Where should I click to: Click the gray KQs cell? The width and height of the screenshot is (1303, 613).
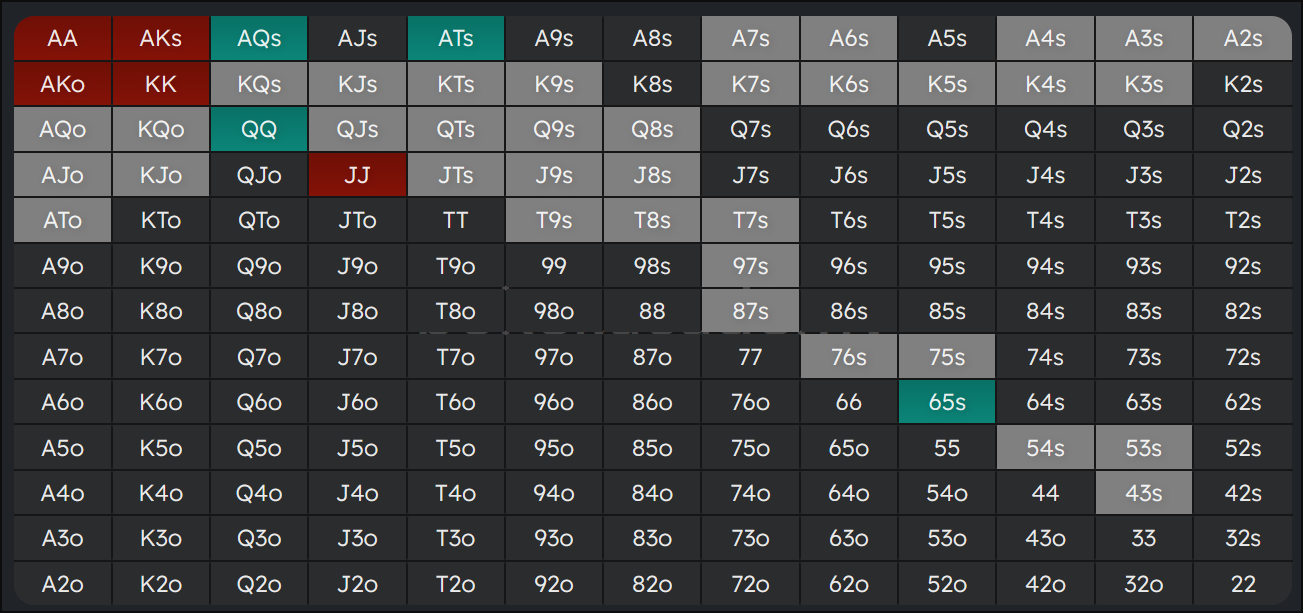259,84
